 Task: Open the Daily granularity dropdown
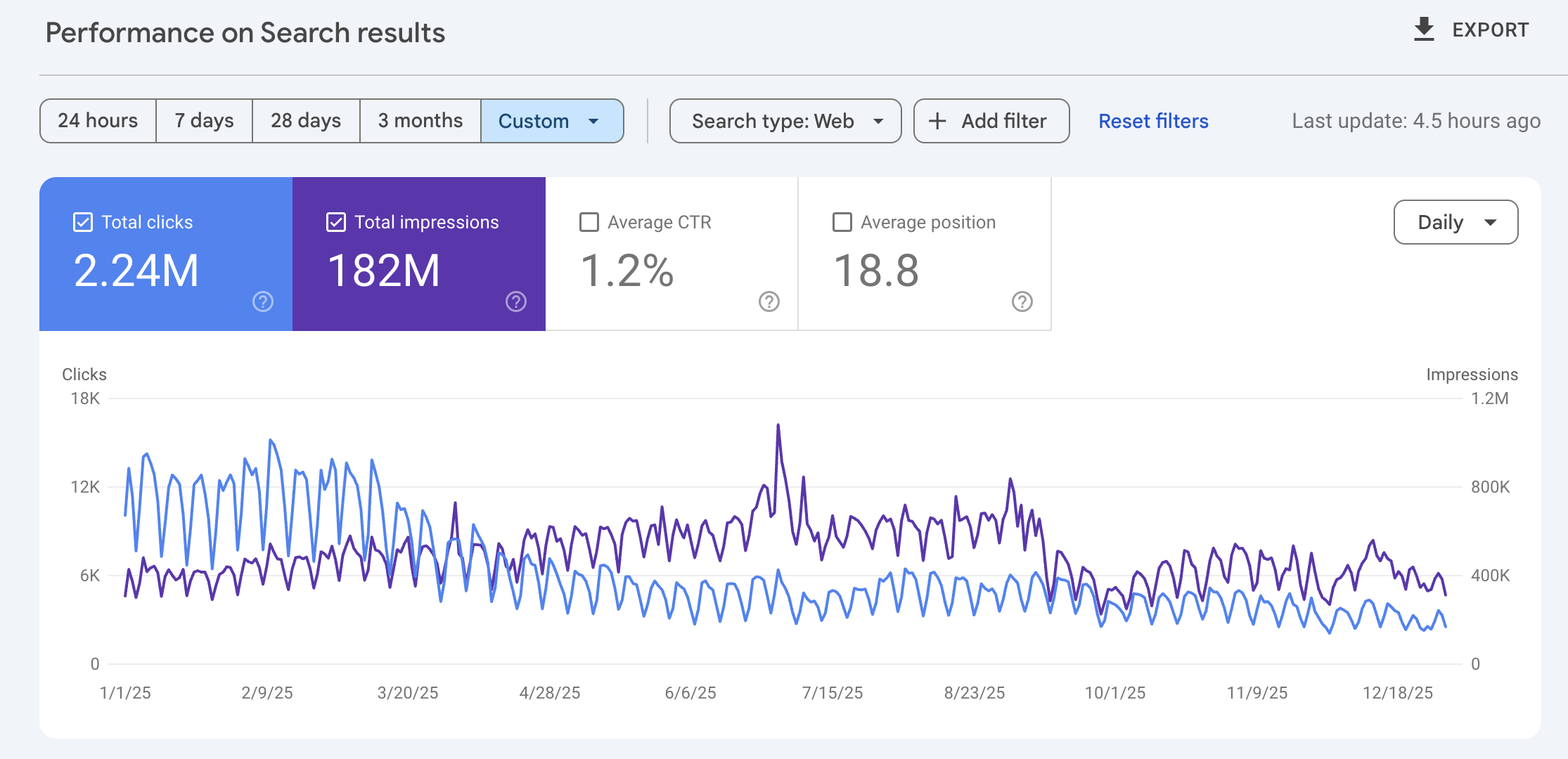pyautogui.click(x=1455, y=222)
